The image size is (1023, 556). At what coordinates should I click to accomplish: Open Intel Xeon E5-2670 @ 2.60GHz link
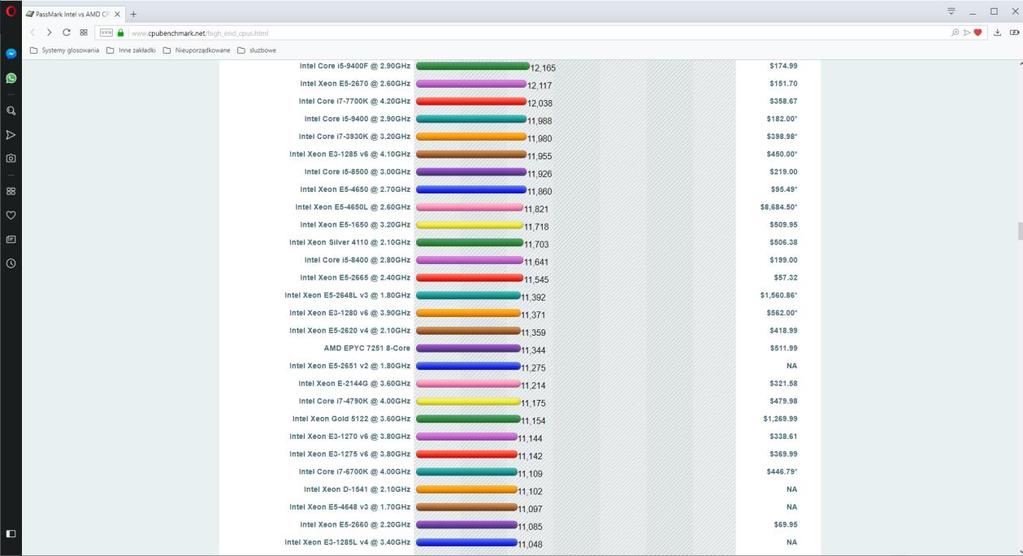pyautogui.click(x=355, y=84)
